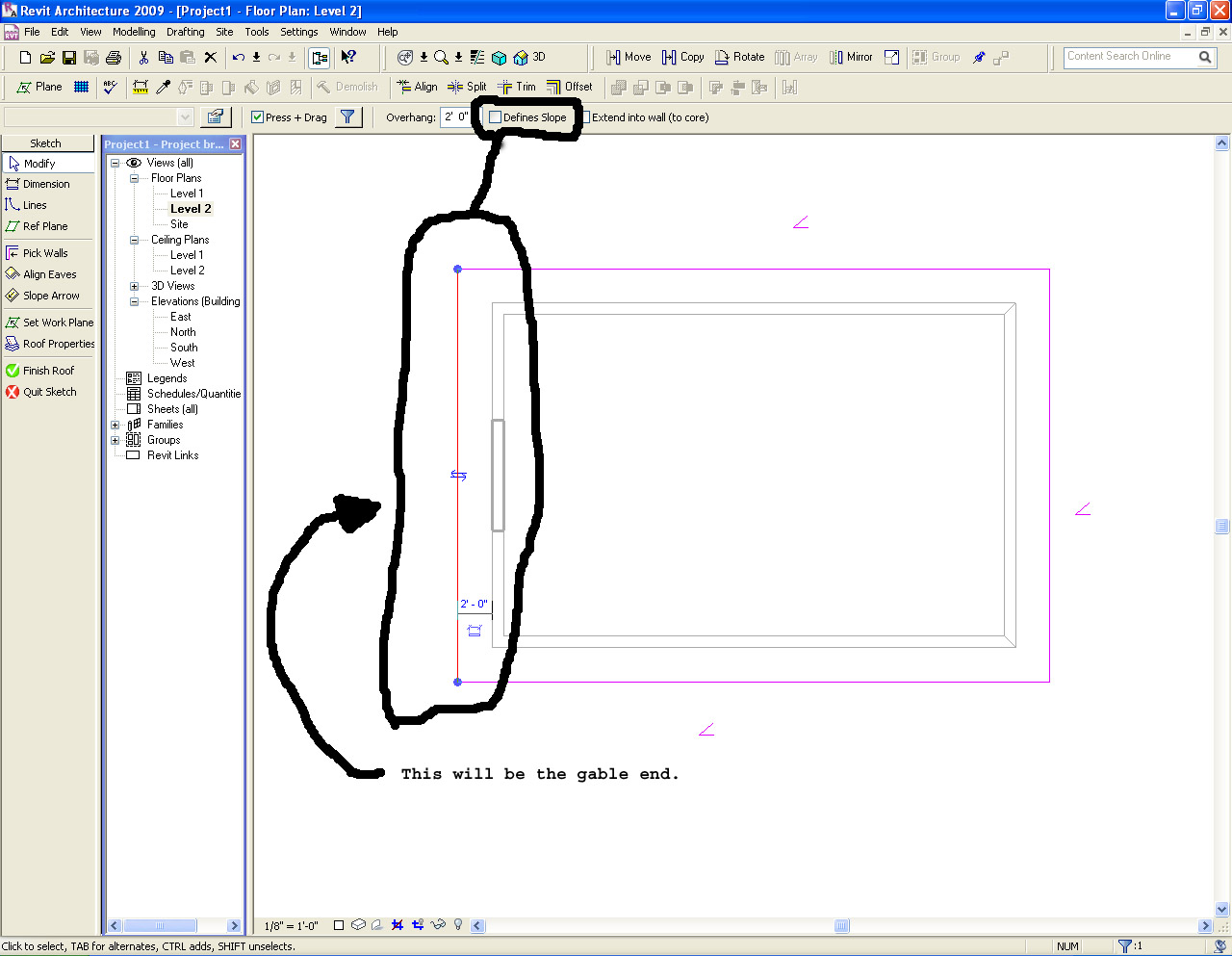Enable the Defines Slope checkbox
This screenshot has height=956, width=1232.
pyautogui.click(x=496, y=117)
